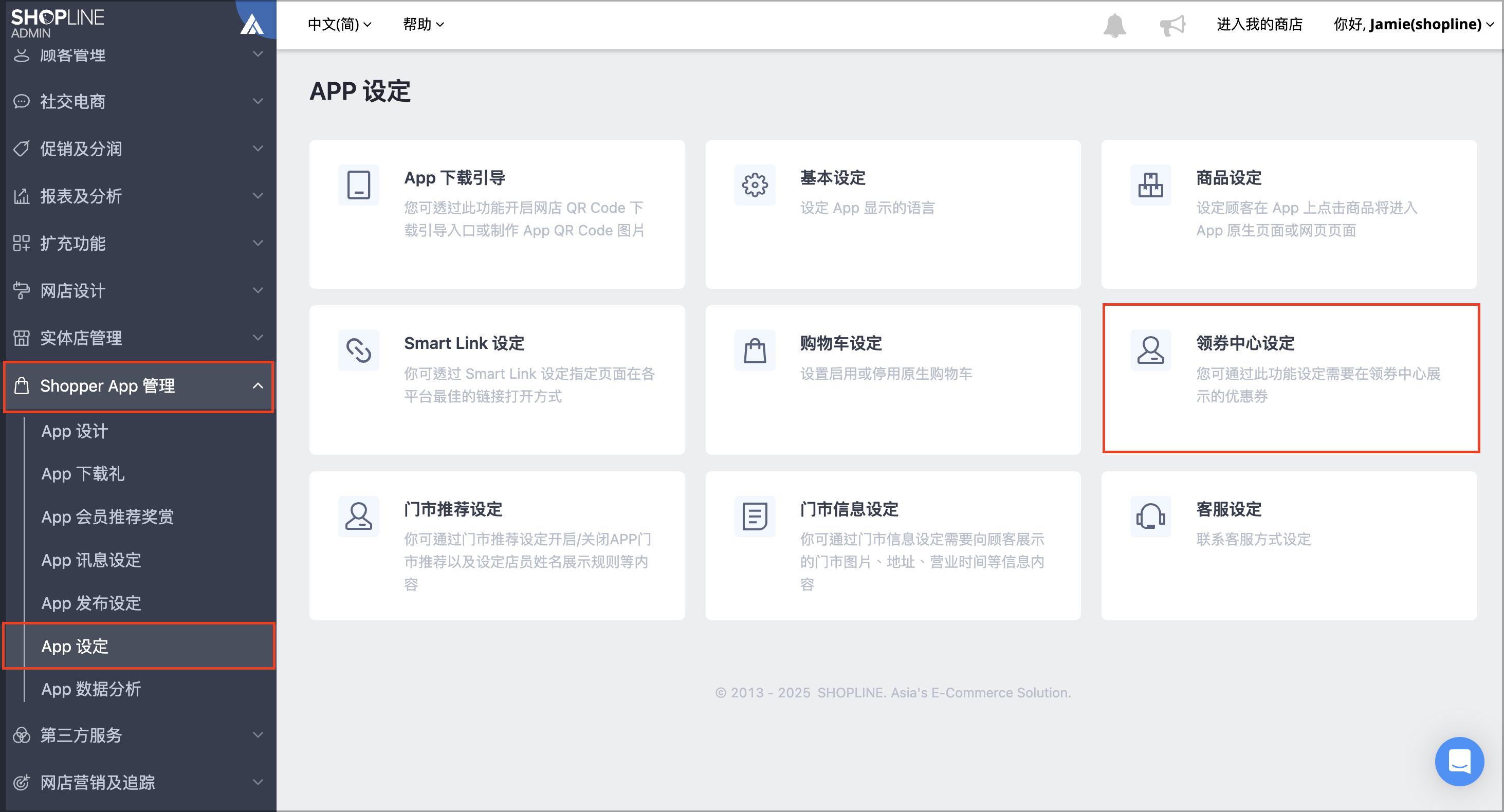This screenshot has width=1504, height=812.
Task: Click the 第三方服务 sidebar label
Action: click(81, 735)
